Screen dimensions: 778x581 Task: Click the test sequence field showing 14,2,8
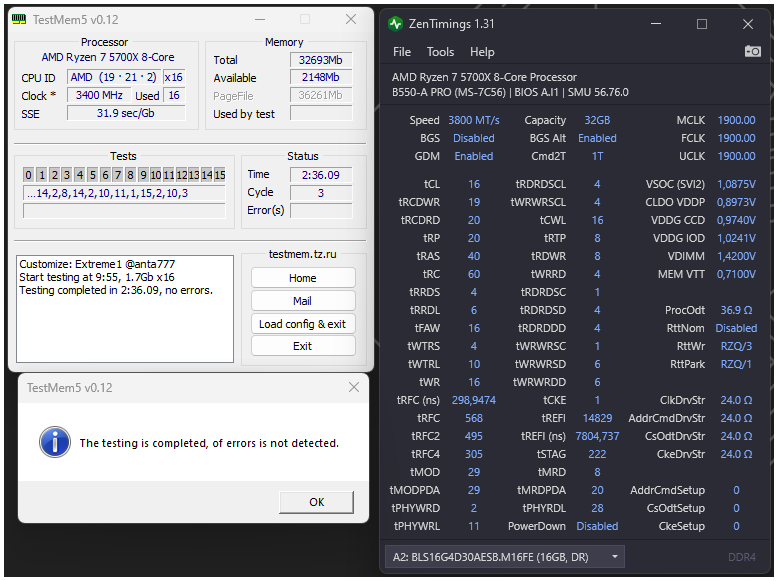point(125,193)
